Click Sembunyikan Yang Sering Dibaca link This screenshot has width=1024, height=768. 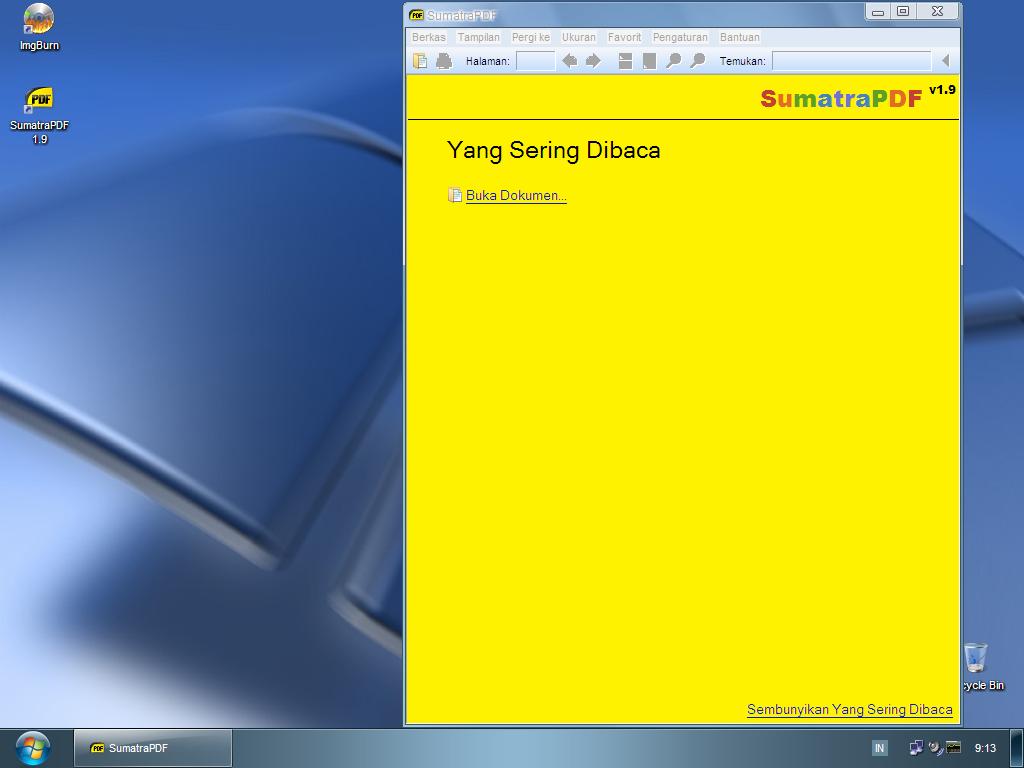click(850, 709)
